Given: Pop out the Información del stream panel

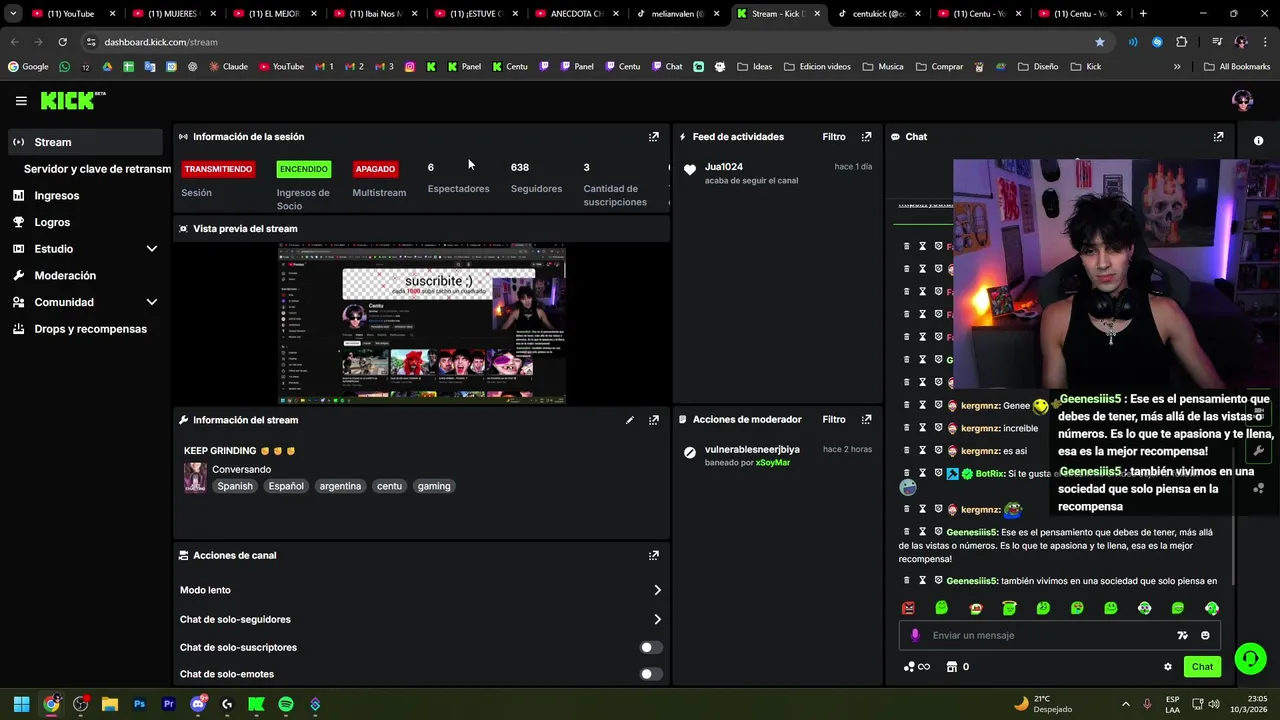Looking at the screenshot, I should tap(654, 420).
